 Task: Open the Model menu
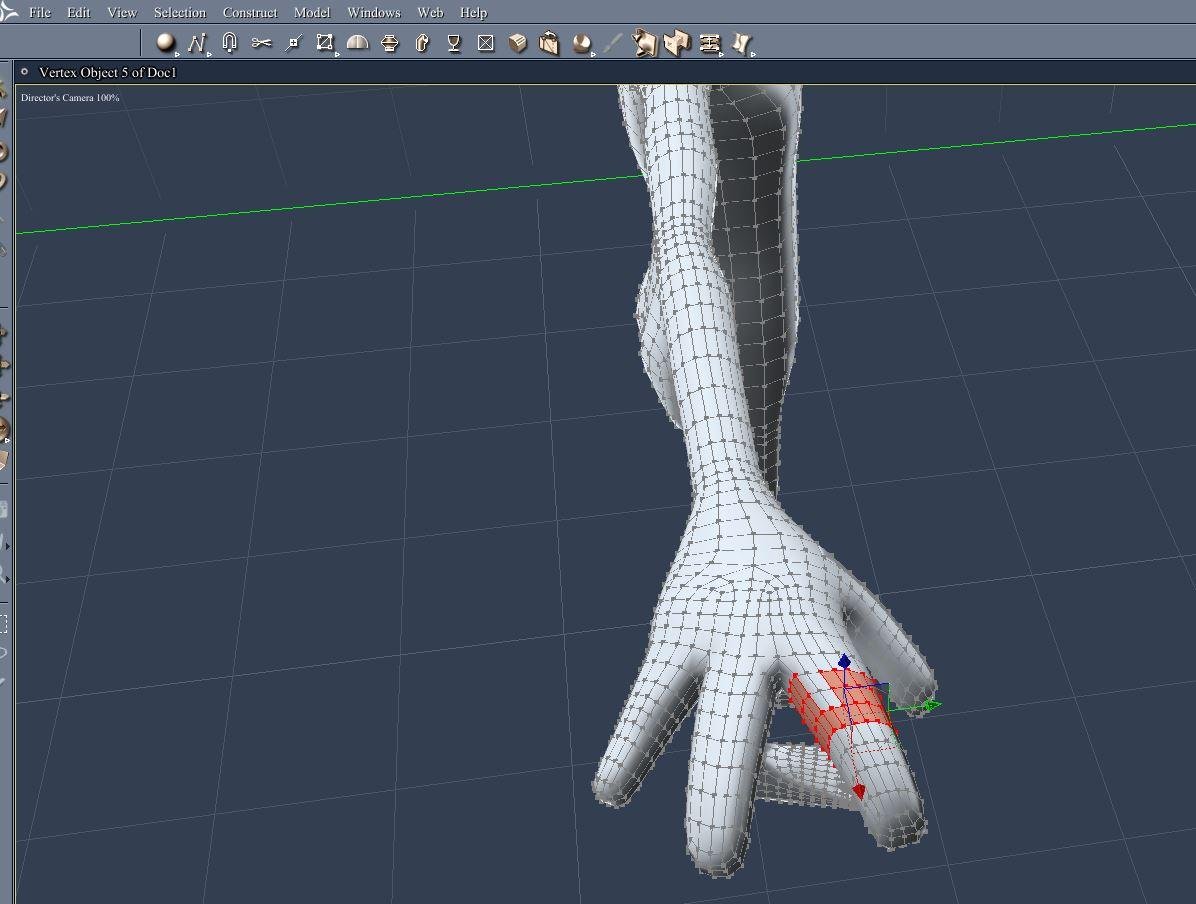(312, 12)
